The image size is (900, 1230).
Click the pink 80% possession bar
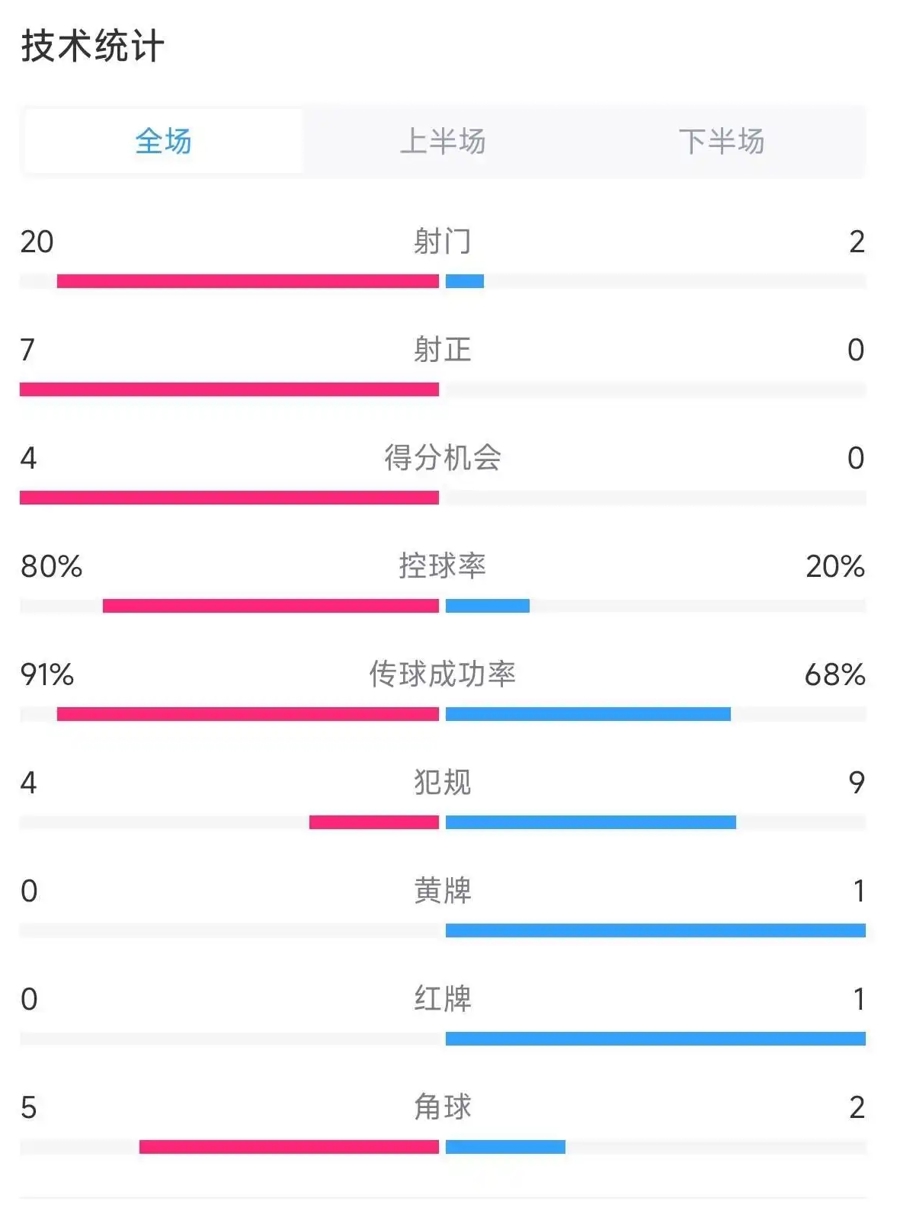coord(271,606)
